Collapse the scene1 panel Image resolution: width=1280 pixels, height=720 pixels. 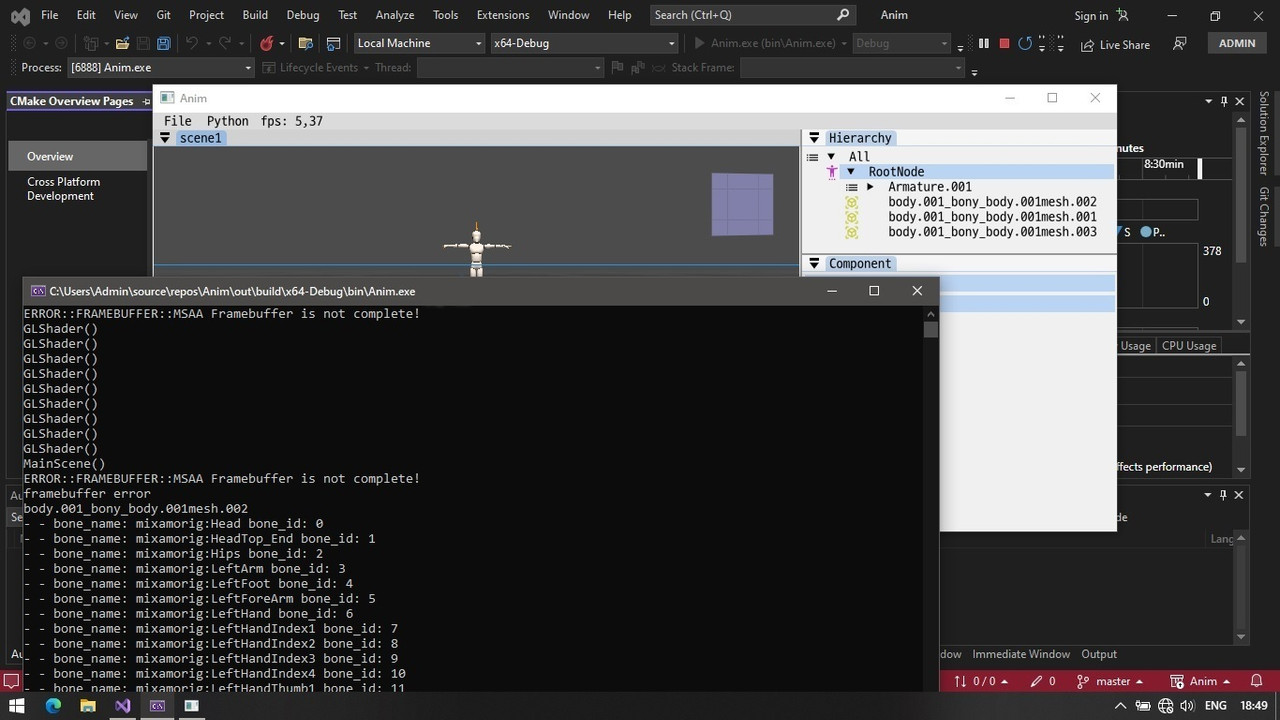166,138
